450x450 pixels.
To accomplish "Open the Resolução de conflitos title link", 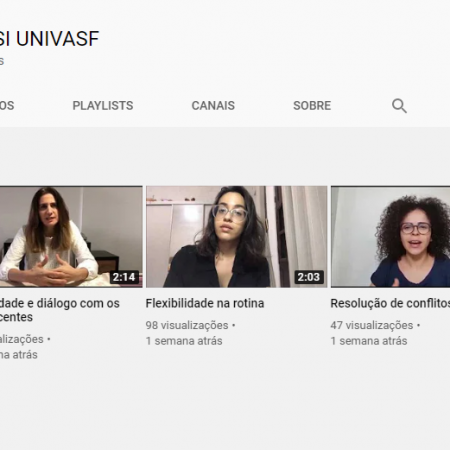I will pyautogui.click(x=390, y=303).
